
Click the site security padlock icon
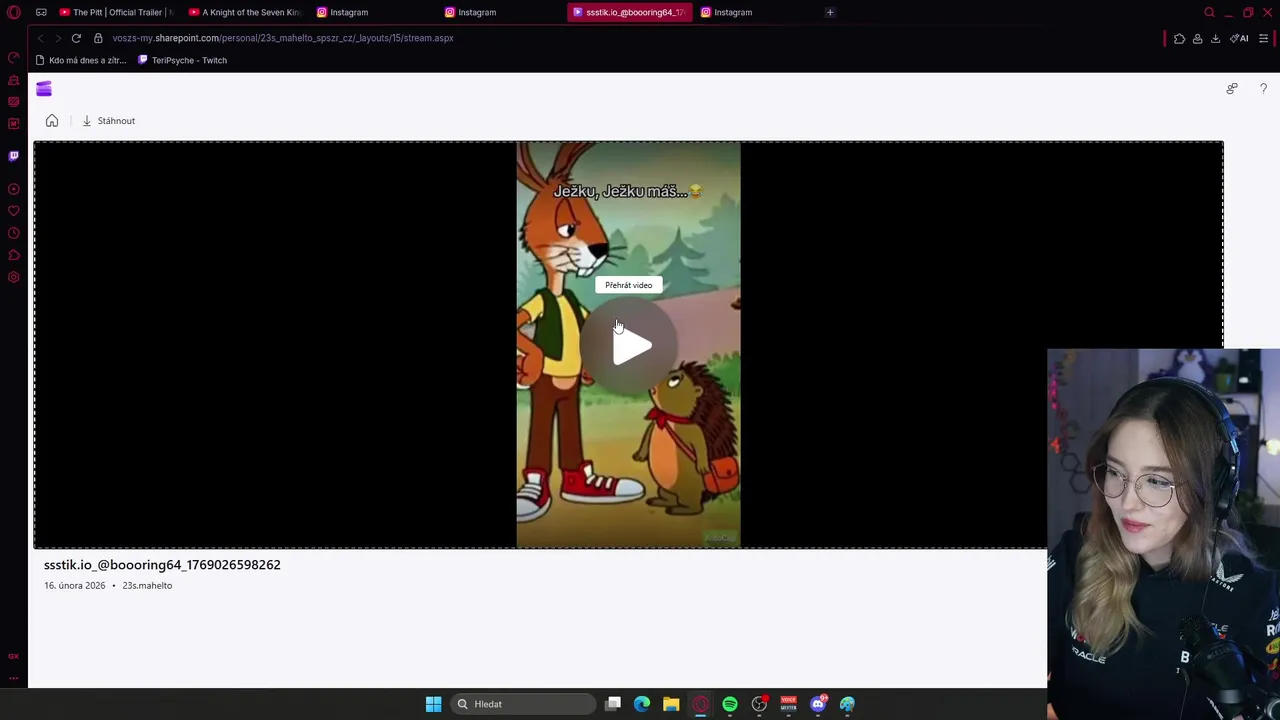point(98,38)
